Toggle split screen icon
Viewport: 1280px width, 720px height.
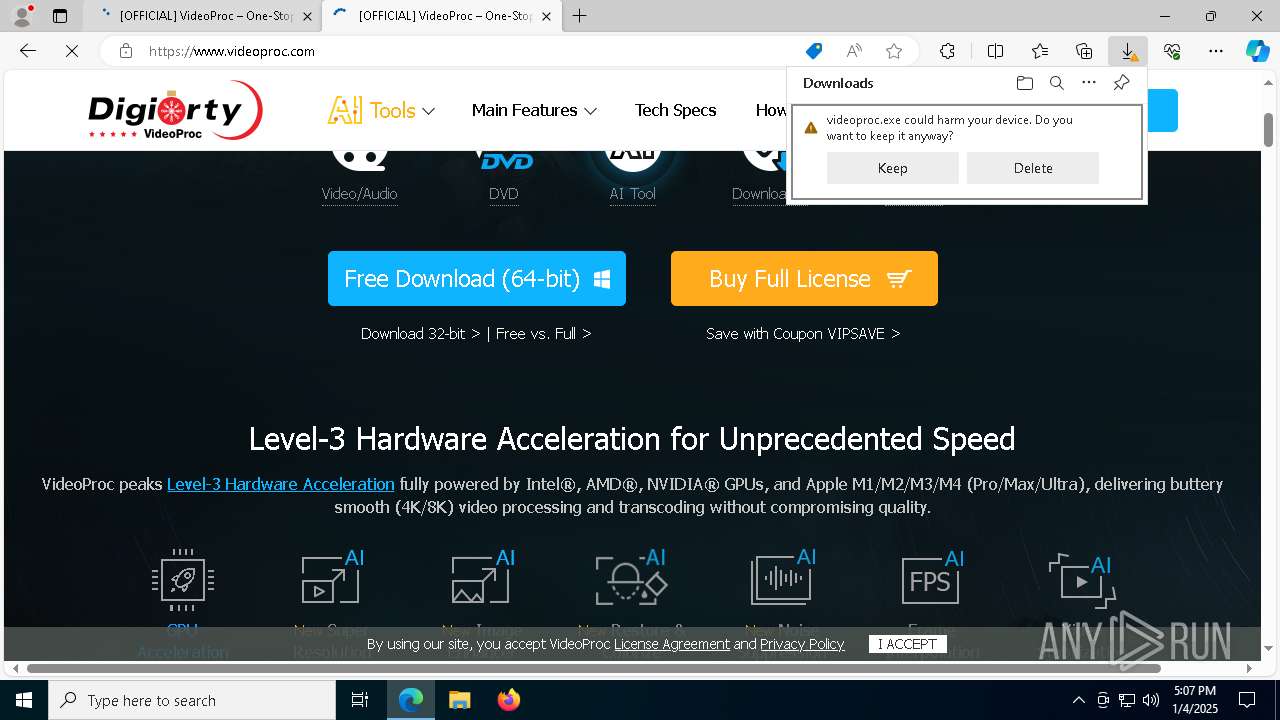pyautogui.click(x=995, y=51)
